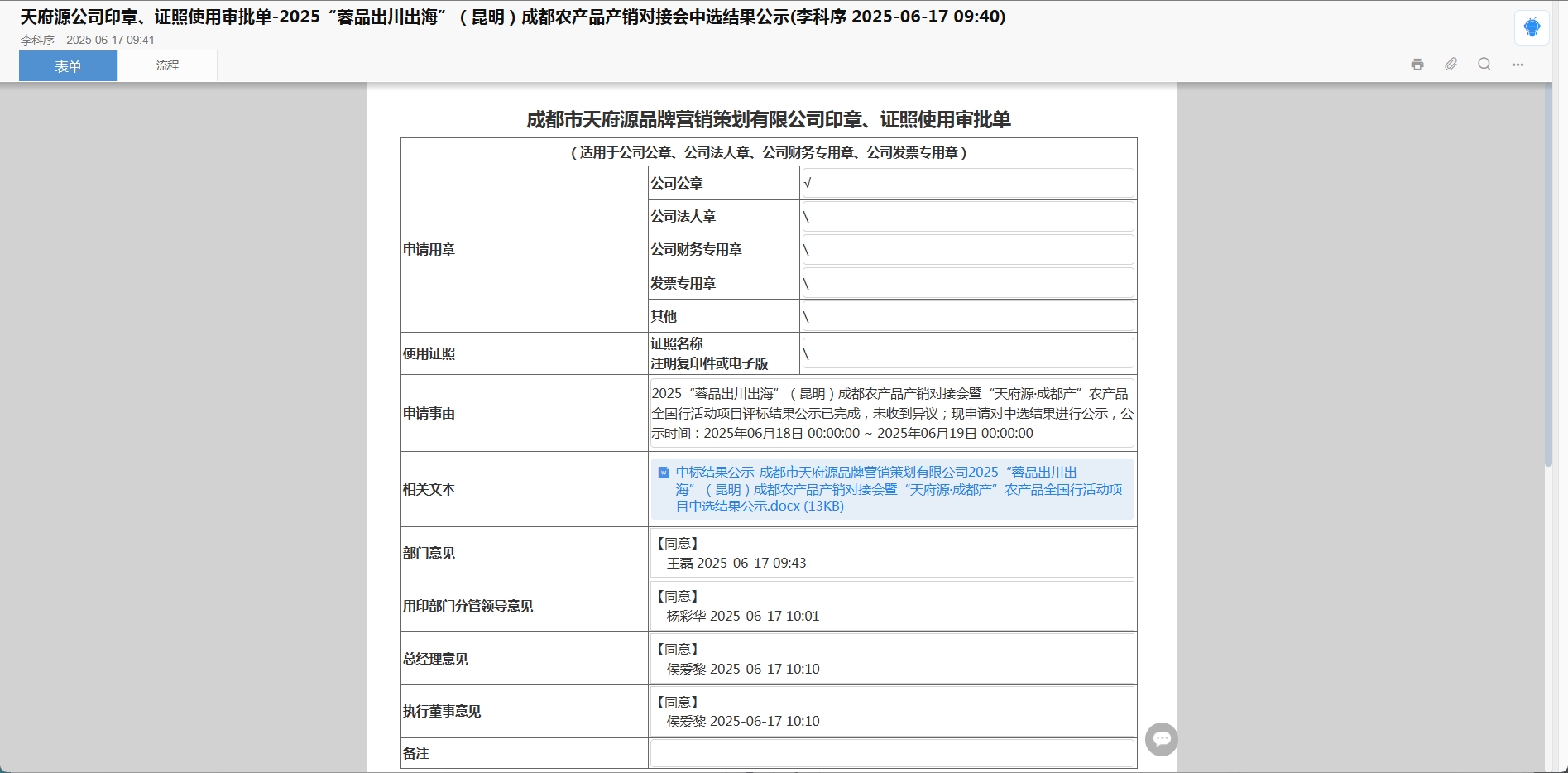Image resolution: width=1568 pixels, height=773 pixels.
Task: Click the 备注 empty input field
Action: pos(892,753)
